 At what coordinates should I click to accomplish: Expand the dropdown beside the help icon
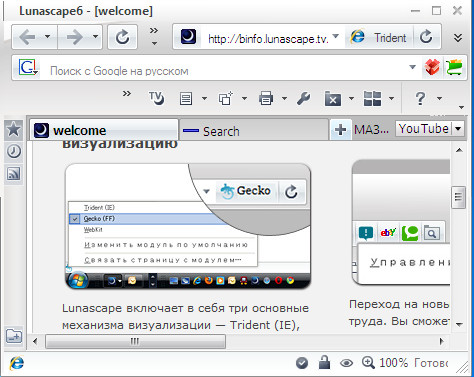click(439, 99)
